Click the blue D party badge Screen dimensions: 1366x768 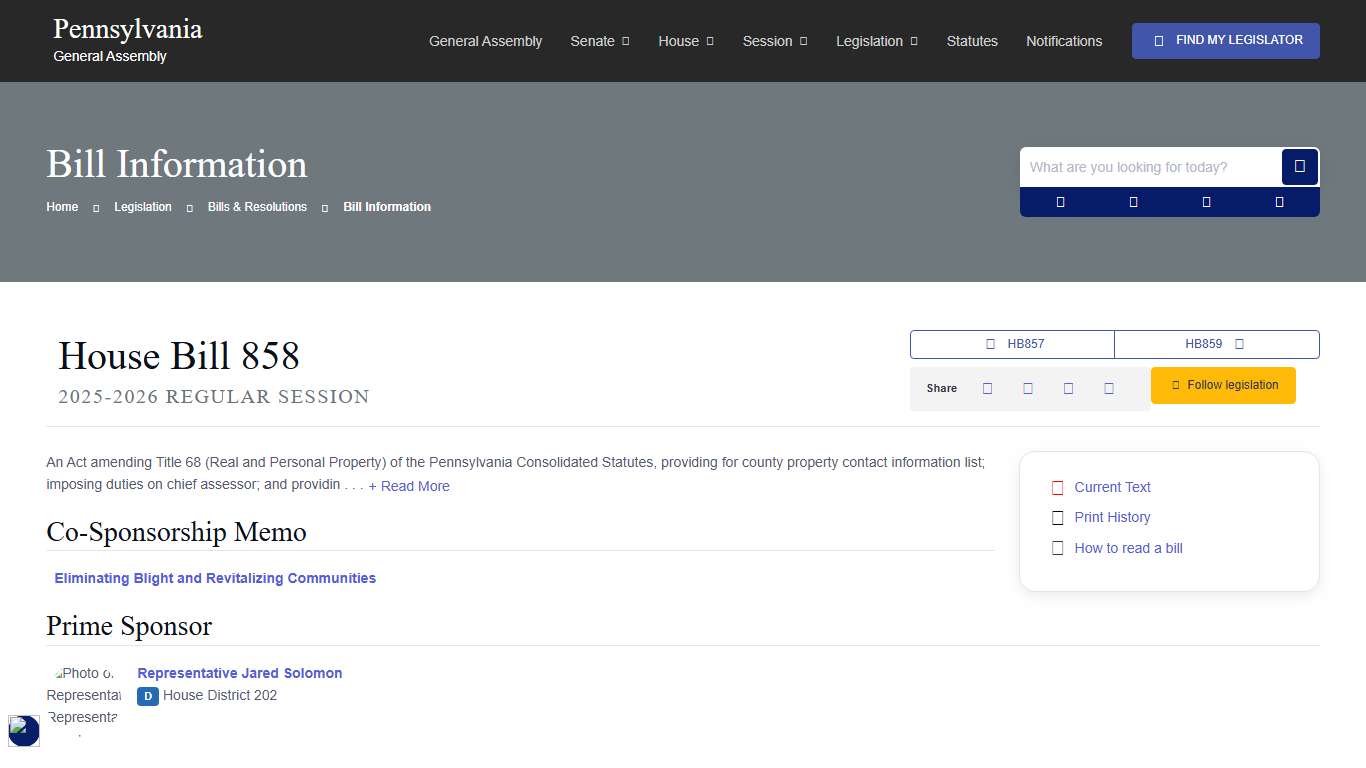click(148, 696)
